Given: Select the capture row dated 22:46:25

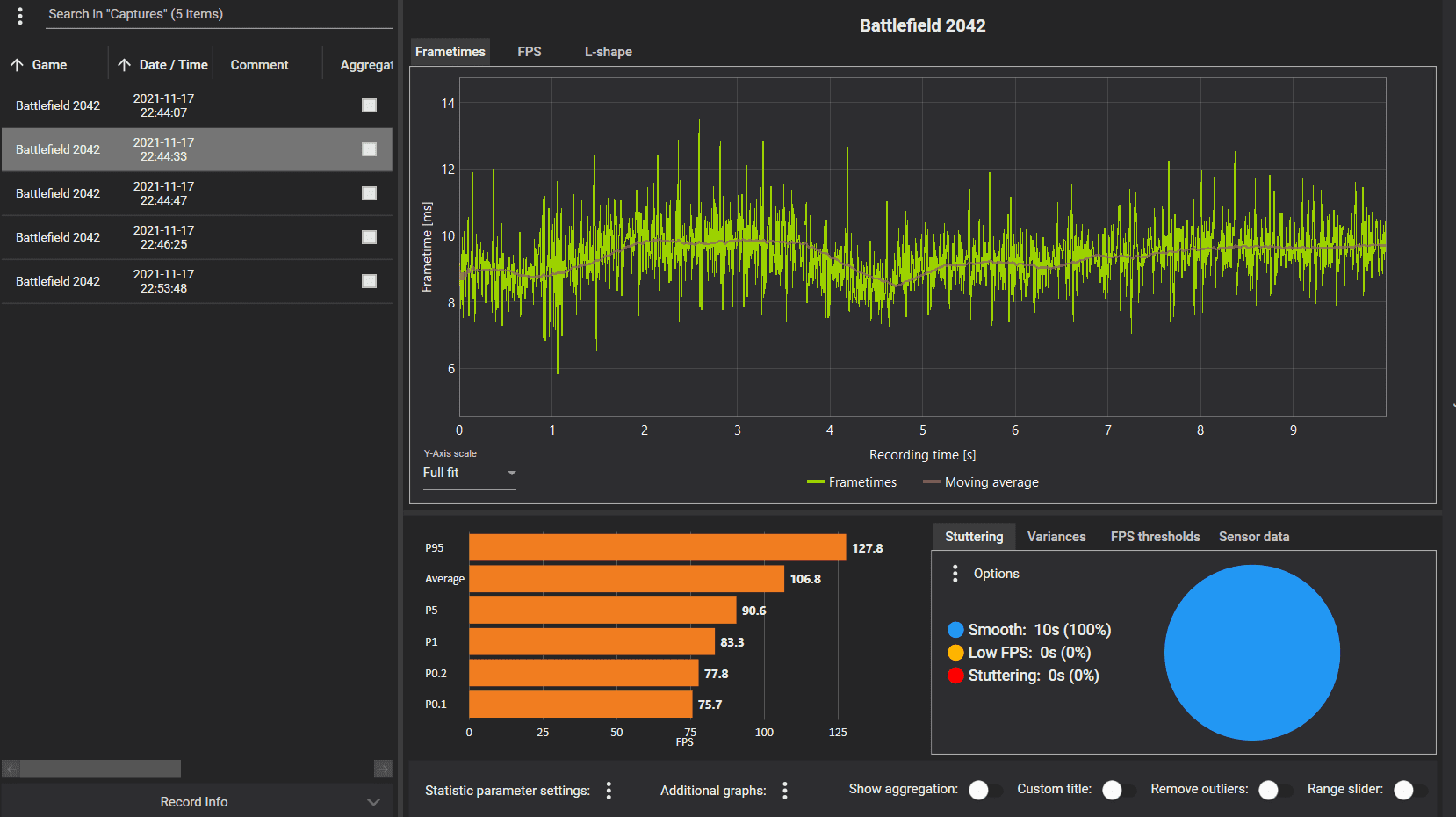Looking at the screenshot, I should click(x=197, y=237).
